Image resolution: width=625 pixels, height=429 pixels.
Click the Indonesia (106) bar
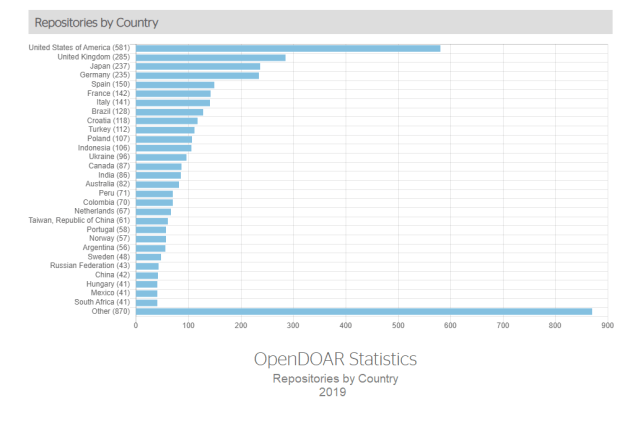pyautogui.click(x=163, y=148)
